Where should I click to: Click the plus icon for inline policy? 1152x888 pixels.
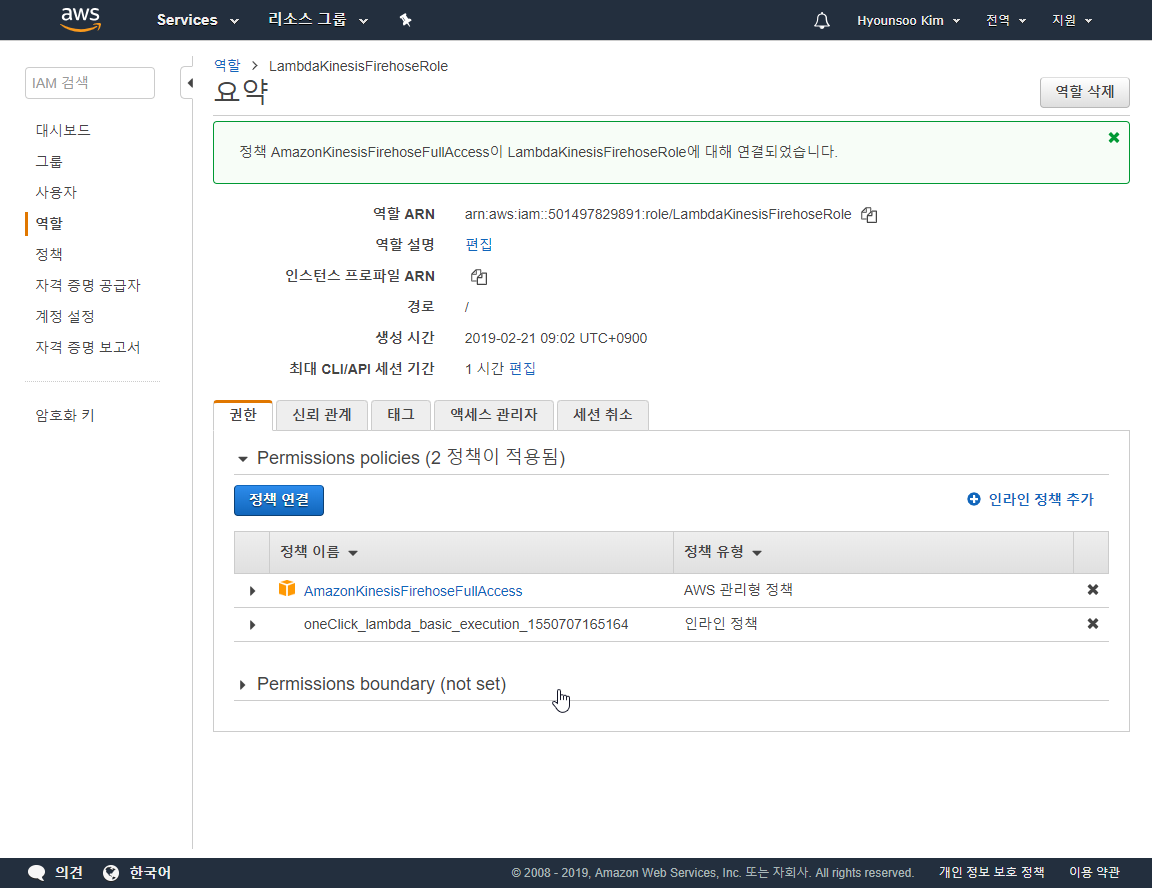point(973,499)
